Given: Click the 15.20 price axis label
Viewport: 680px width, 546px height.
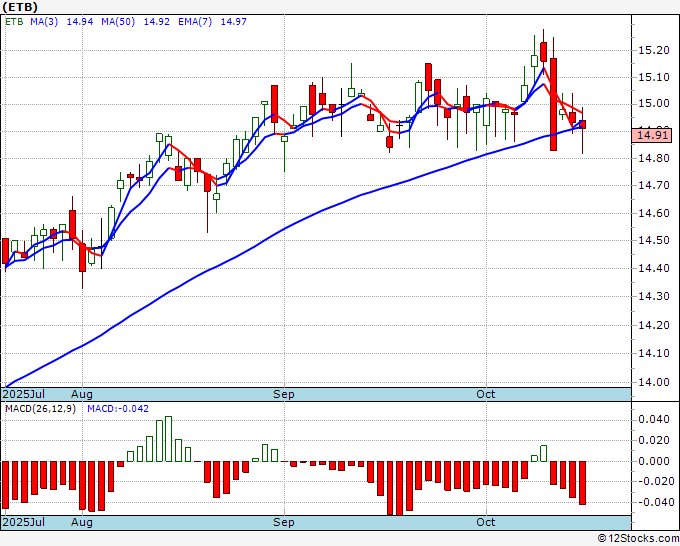Looking at the screenshot, I should click(x=654, y=51).
